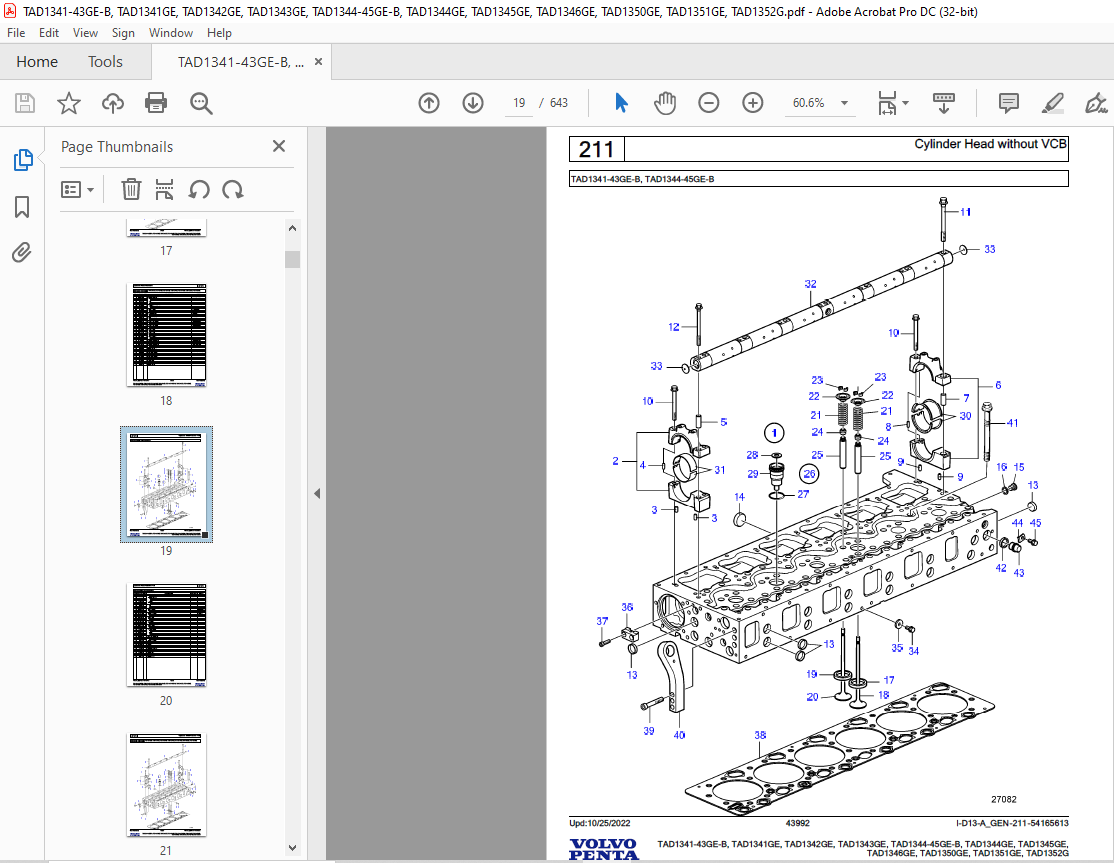Choose the Selection arrow tool

621,103
